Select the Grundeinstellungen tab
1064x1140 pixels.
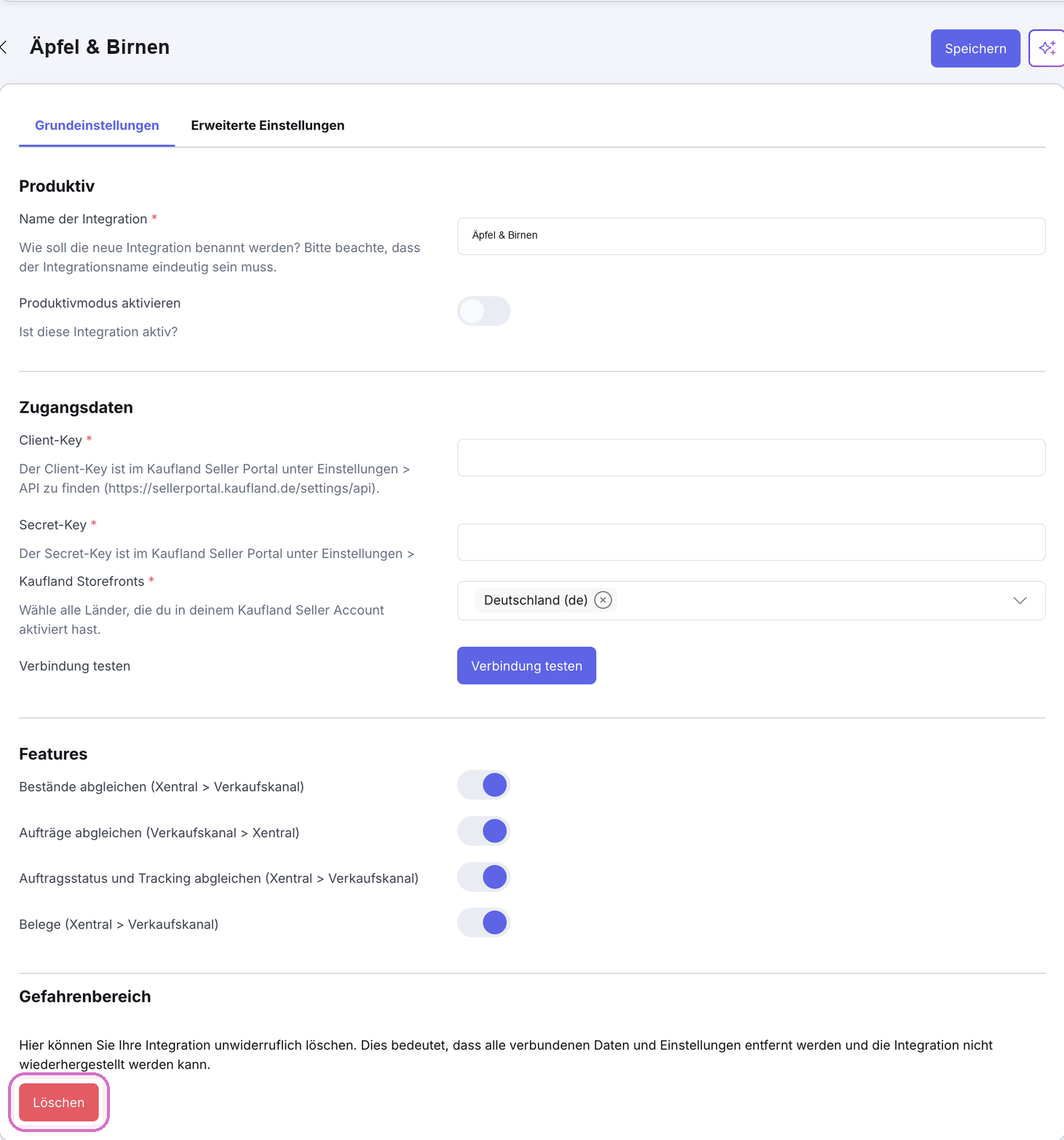(97, 125)
